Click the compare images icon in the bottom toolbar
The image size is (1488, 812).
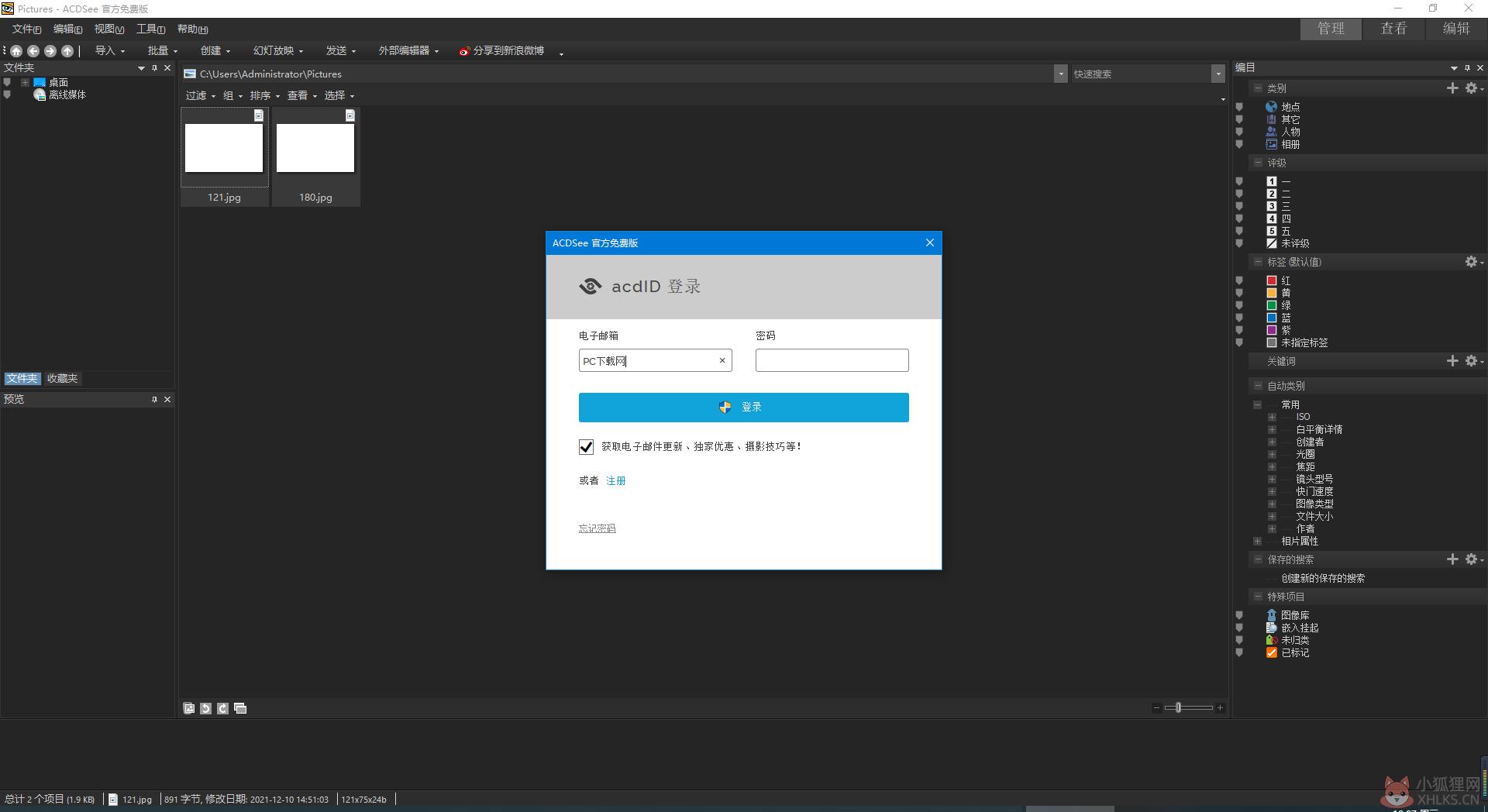click(x=240, y=708)
